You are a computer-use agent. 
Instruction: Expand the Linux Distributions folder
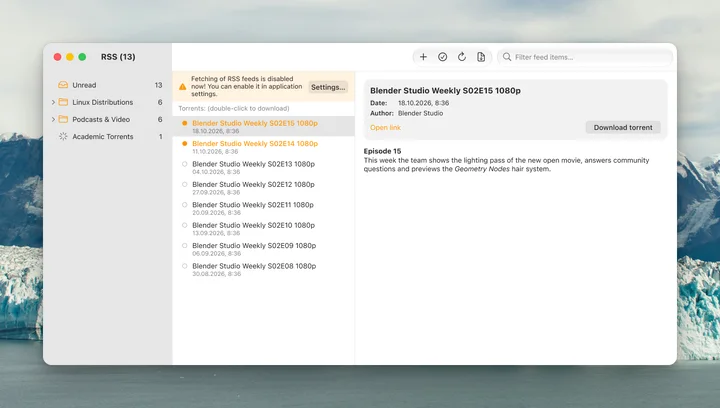coord(53,102)
